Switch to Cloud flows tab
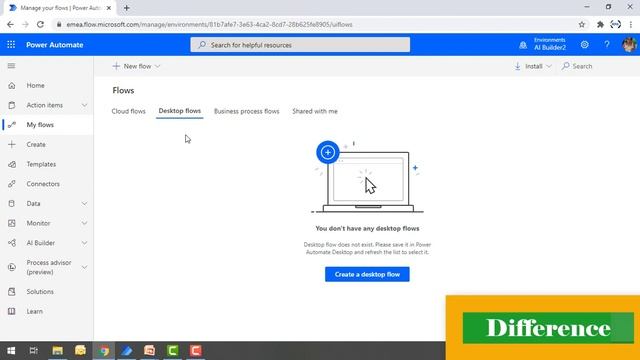 pos(129,111)
